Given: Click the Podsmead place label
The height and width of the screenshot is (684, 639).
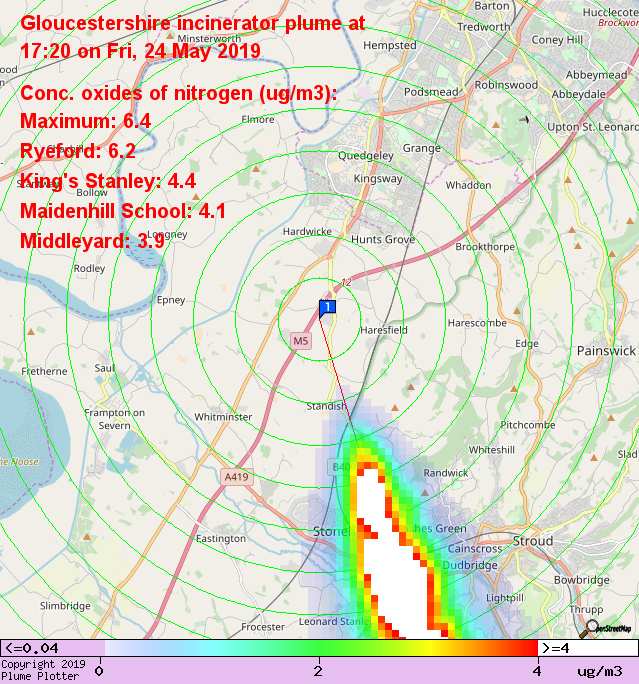Looking at the screenshot, I should click(x=431, y=92).
